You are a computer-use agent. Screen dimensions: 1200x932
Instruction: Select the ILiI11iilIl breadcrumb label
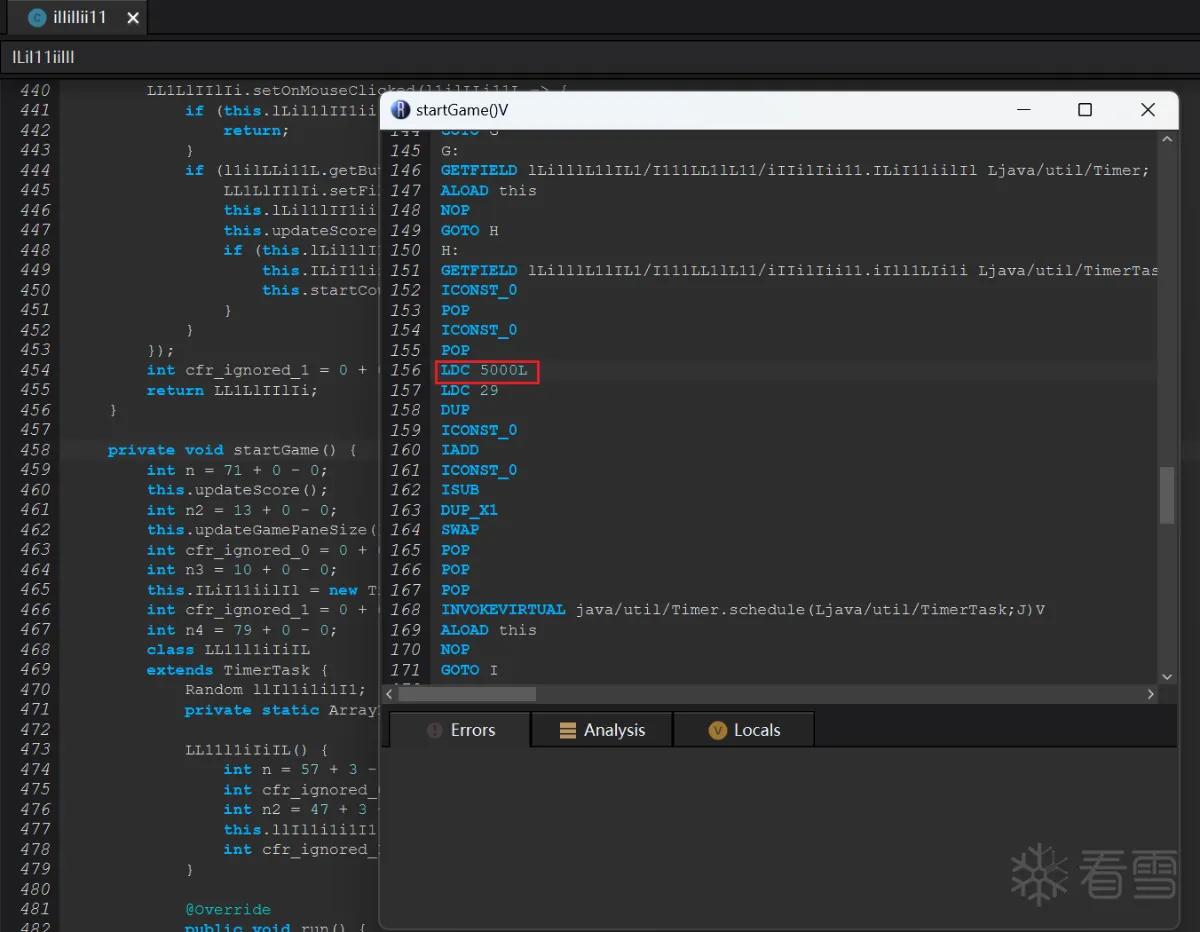pyautogui.click(x=43, y=57)
